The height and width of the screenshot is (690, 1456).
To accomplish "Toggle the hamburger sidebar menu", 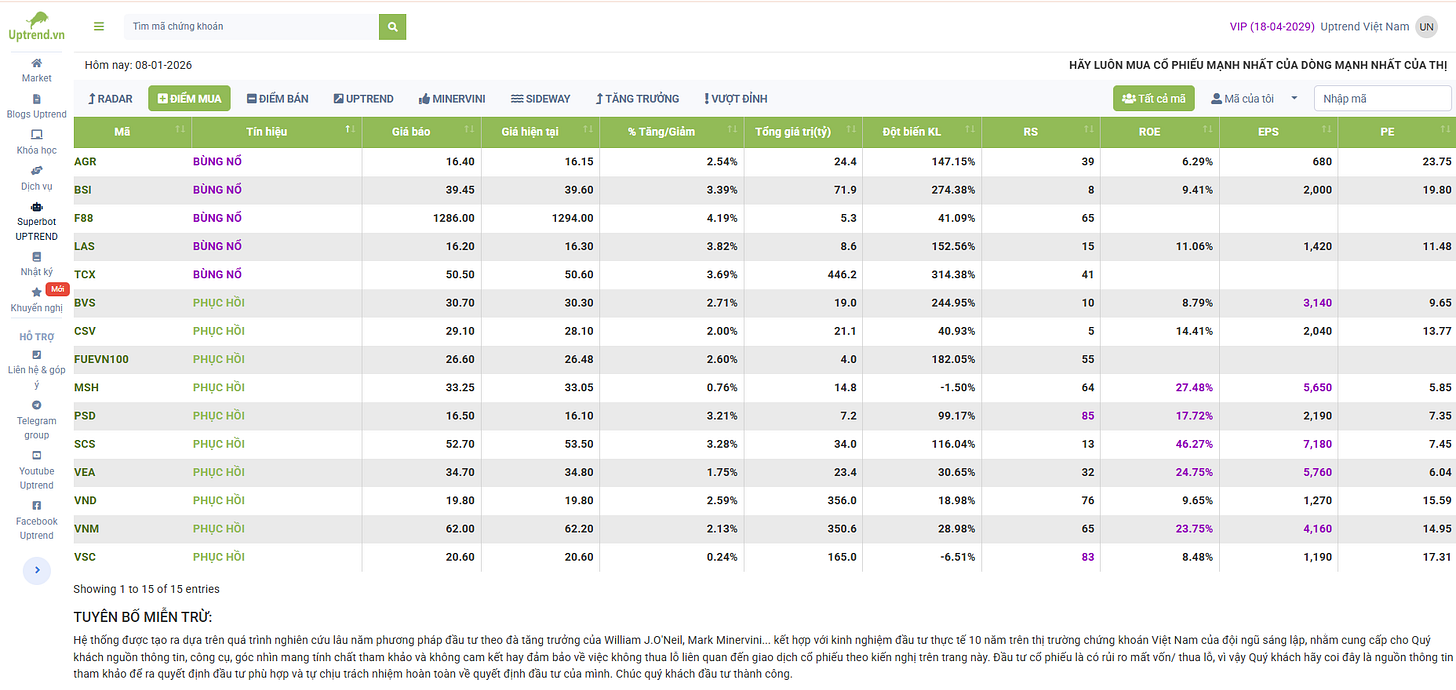I will click(x=98, y=27).
